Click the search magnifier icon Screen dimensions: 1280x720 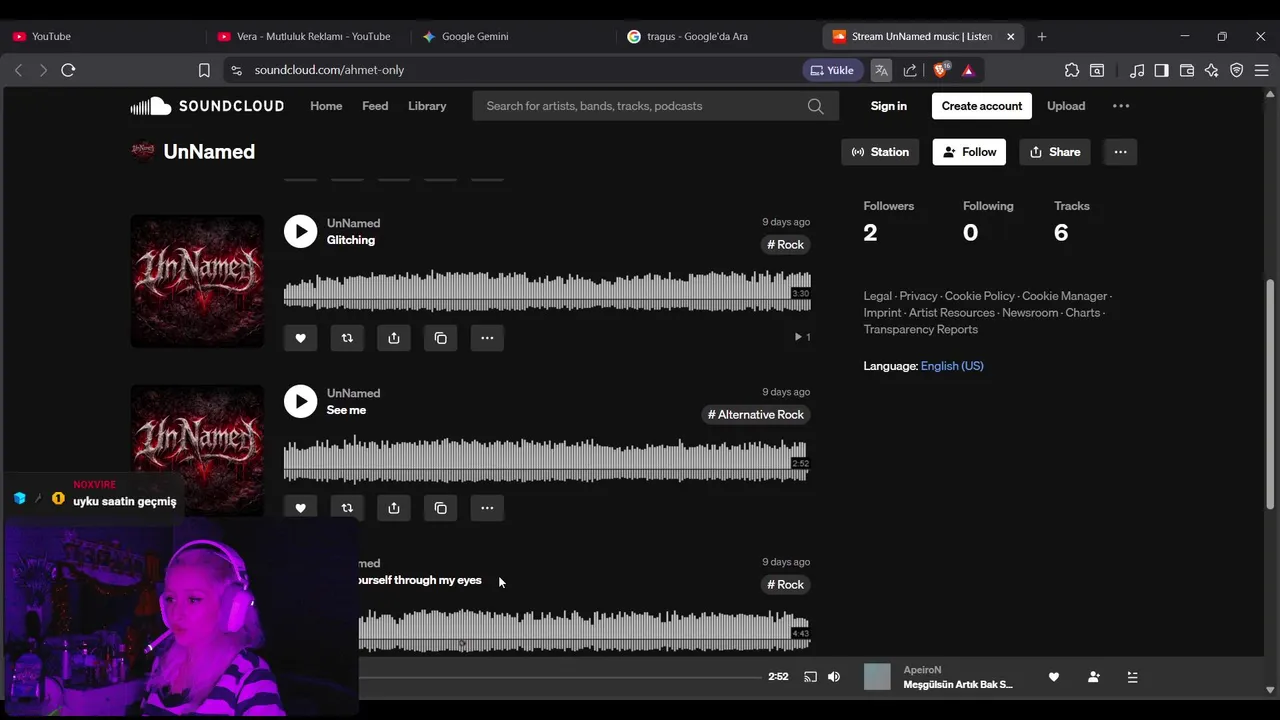point(816,106)
